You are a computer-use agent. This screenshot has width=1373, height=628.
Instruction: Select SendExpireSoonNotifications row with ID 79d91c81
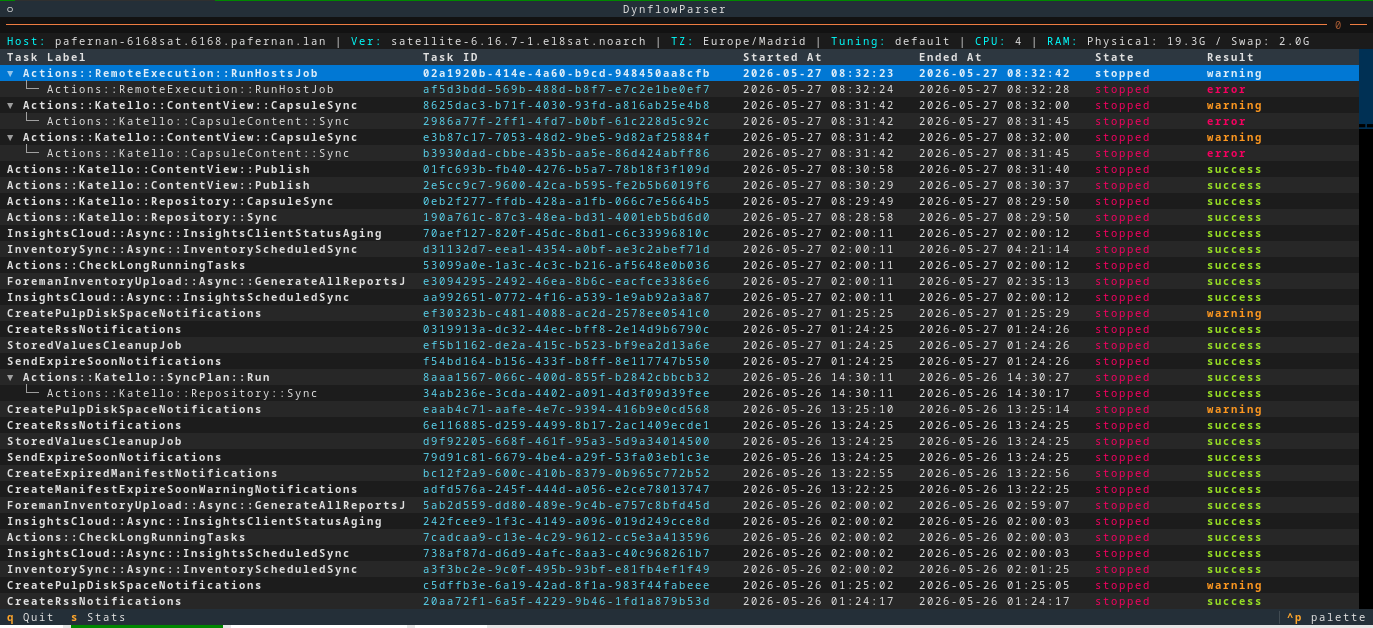(x=680, y=457)
